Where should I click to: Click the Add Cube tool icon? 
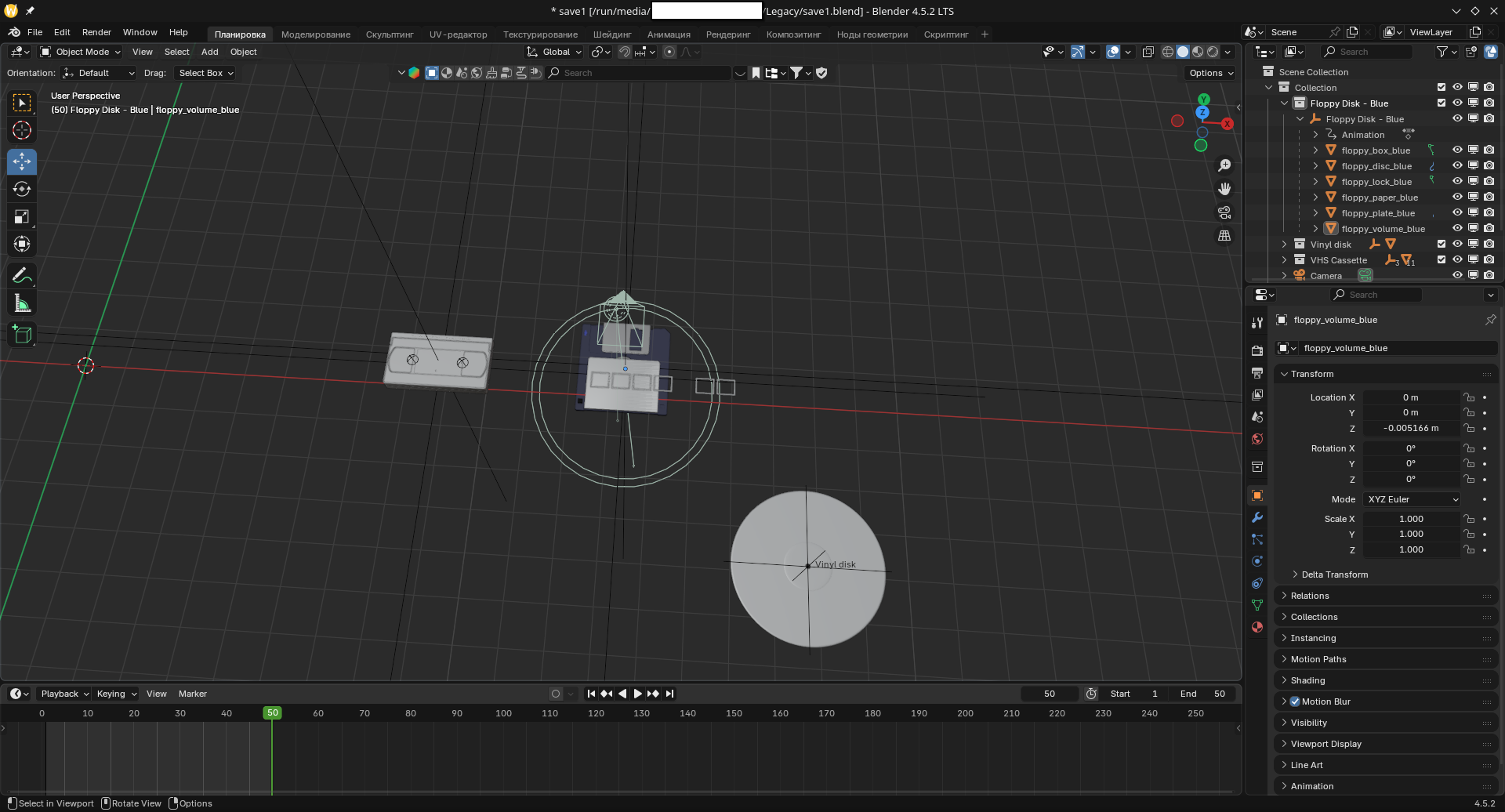coord(22,335)
